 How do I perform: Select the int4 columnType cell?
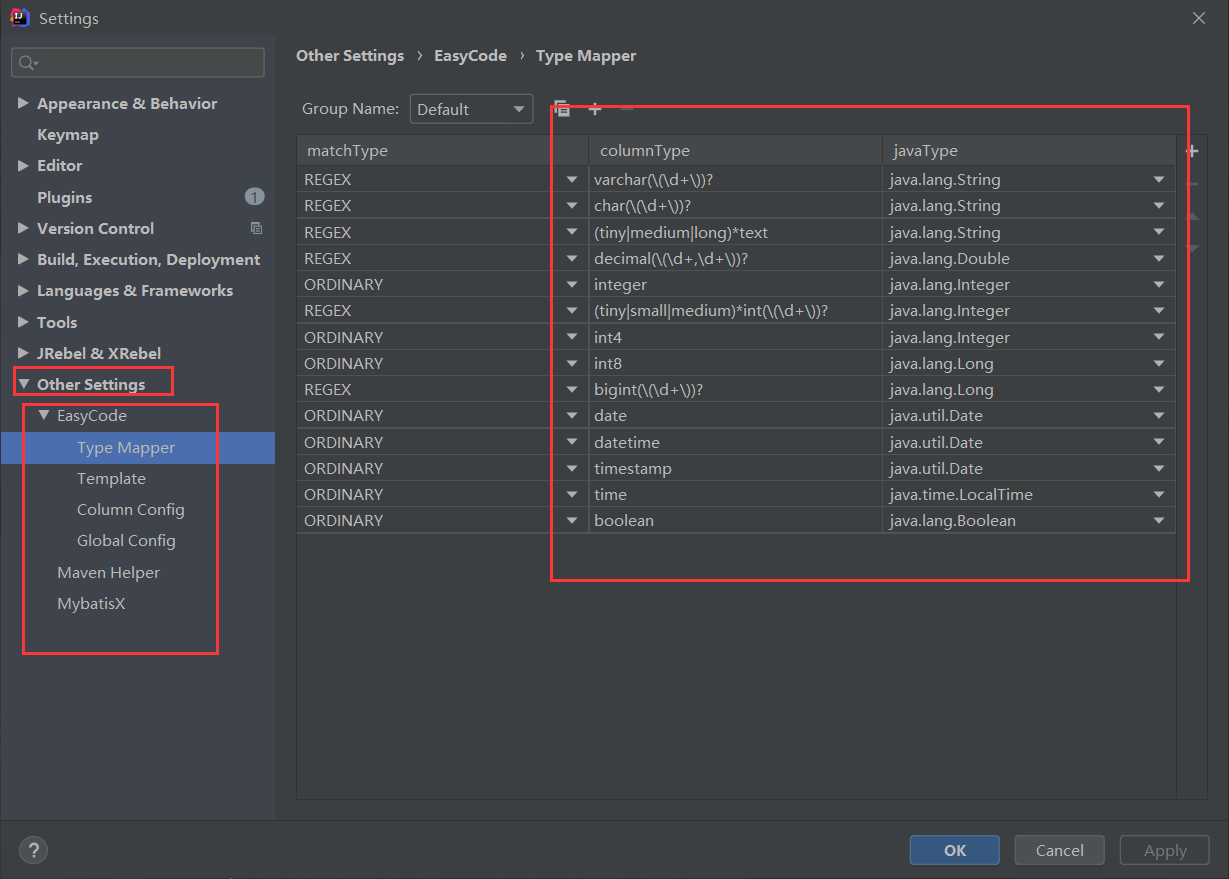coord(735,338)
